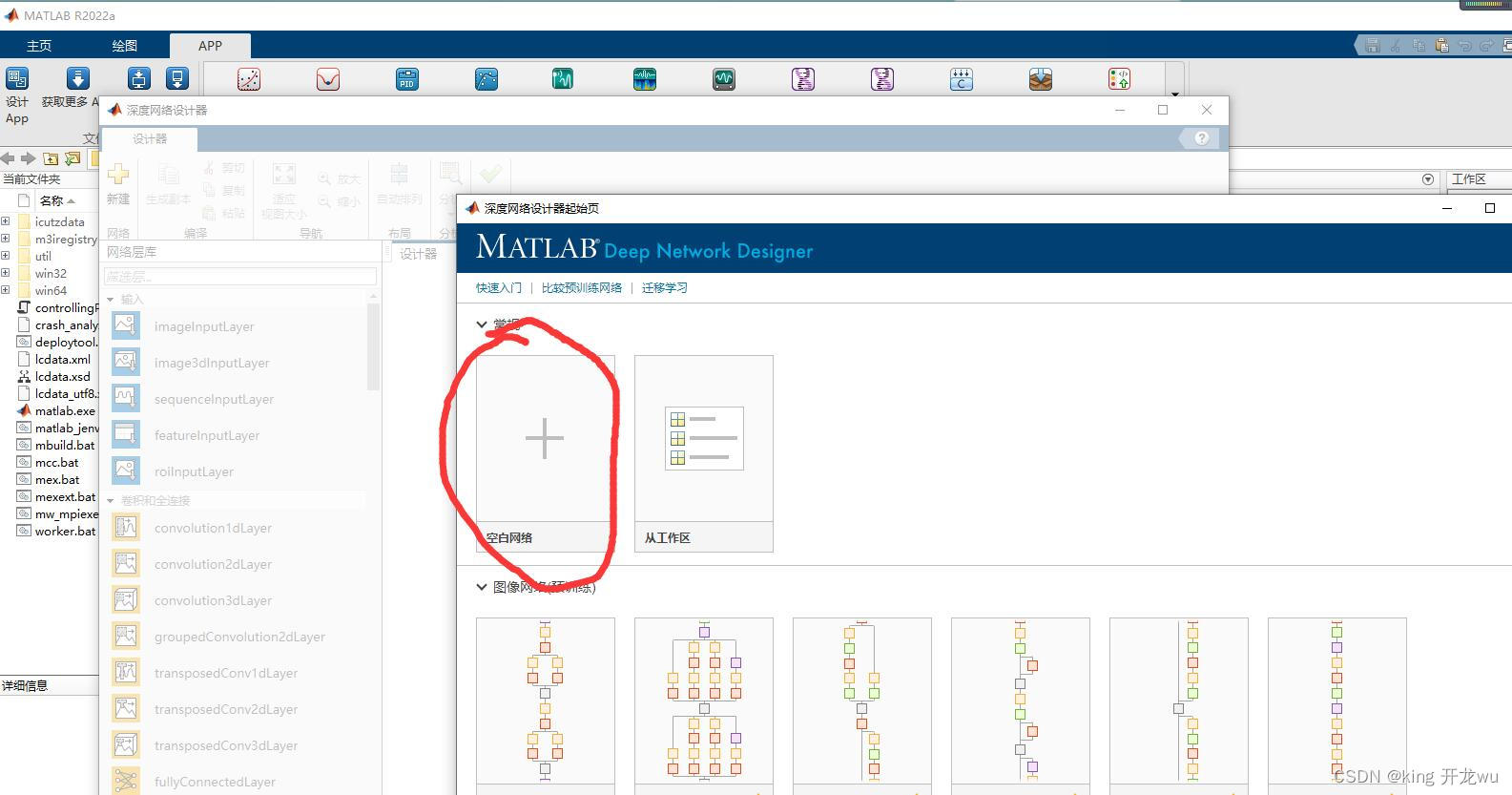Open the System Identification app icon
This screenshot has height=795, width=1512.
487,80
